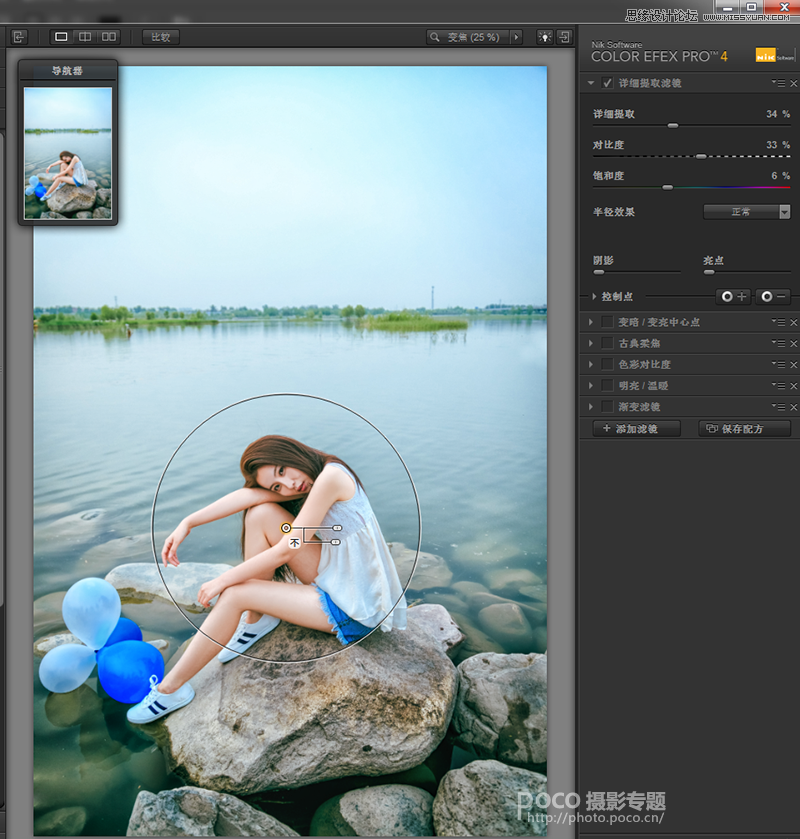Screen dimensions: 800x839
Task: Click the 添加滤镜 add filter button
Action: pos(636,428)
